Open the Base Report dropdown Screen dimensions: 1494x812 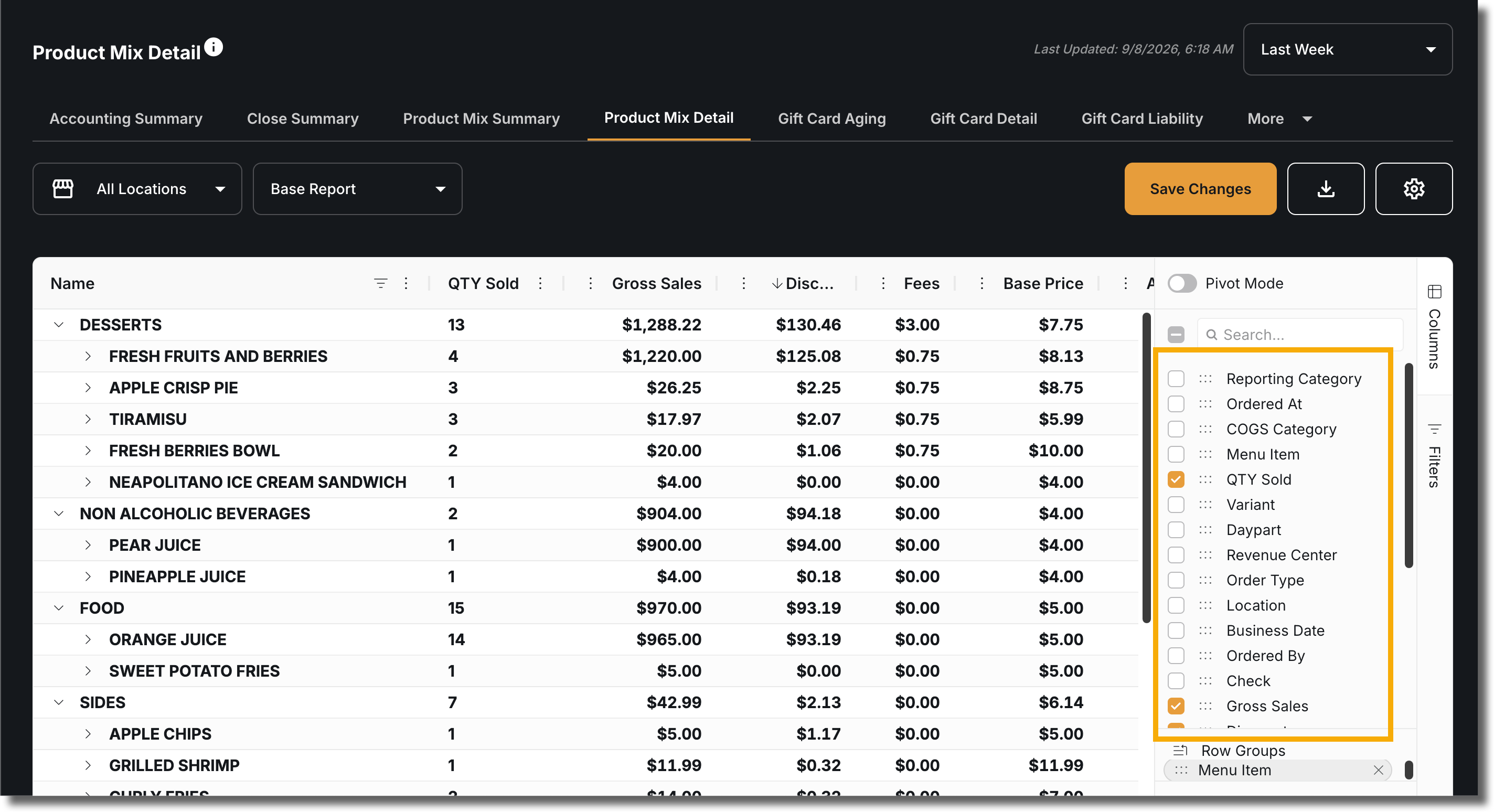click(357, 188)
